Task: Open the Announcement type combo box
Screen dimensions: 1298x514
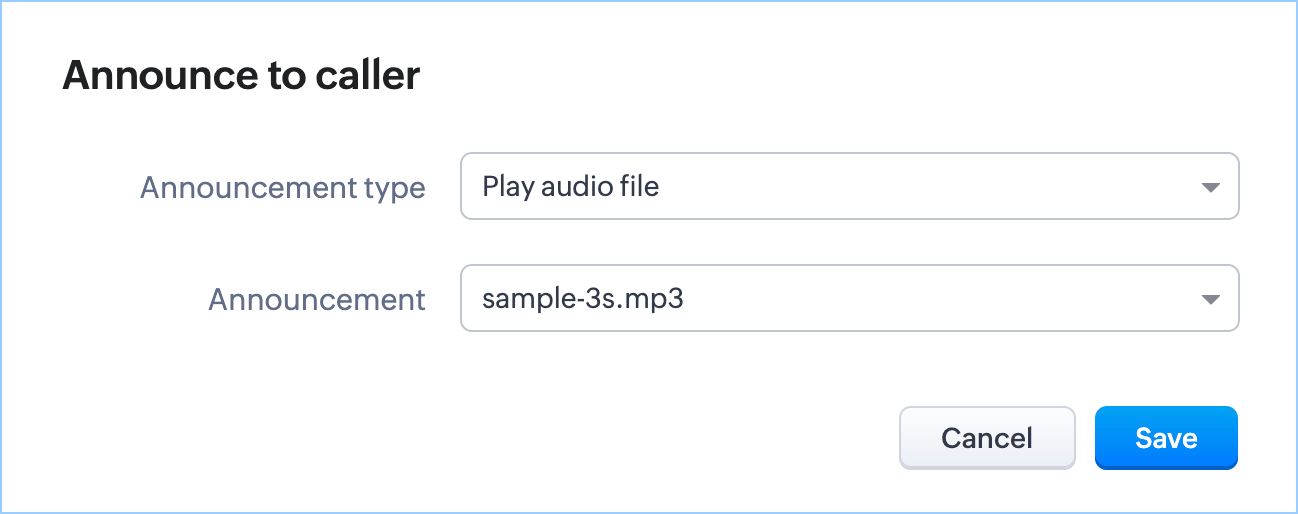Action: point(849,186)
